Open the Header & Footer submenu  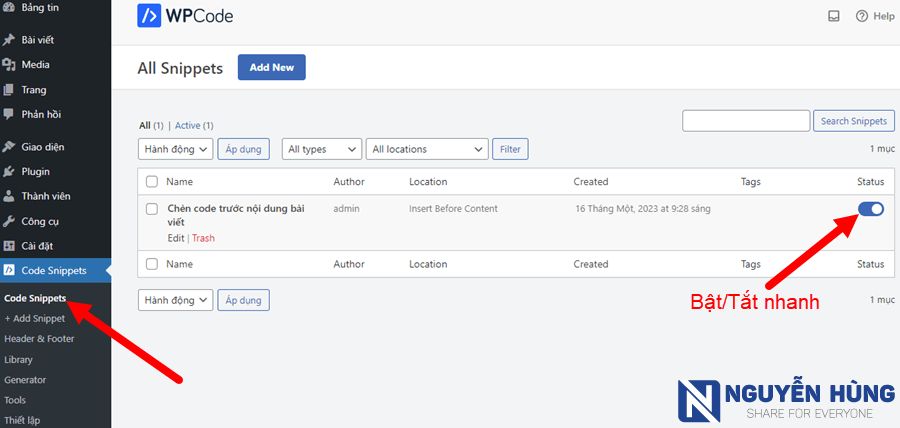39,339
